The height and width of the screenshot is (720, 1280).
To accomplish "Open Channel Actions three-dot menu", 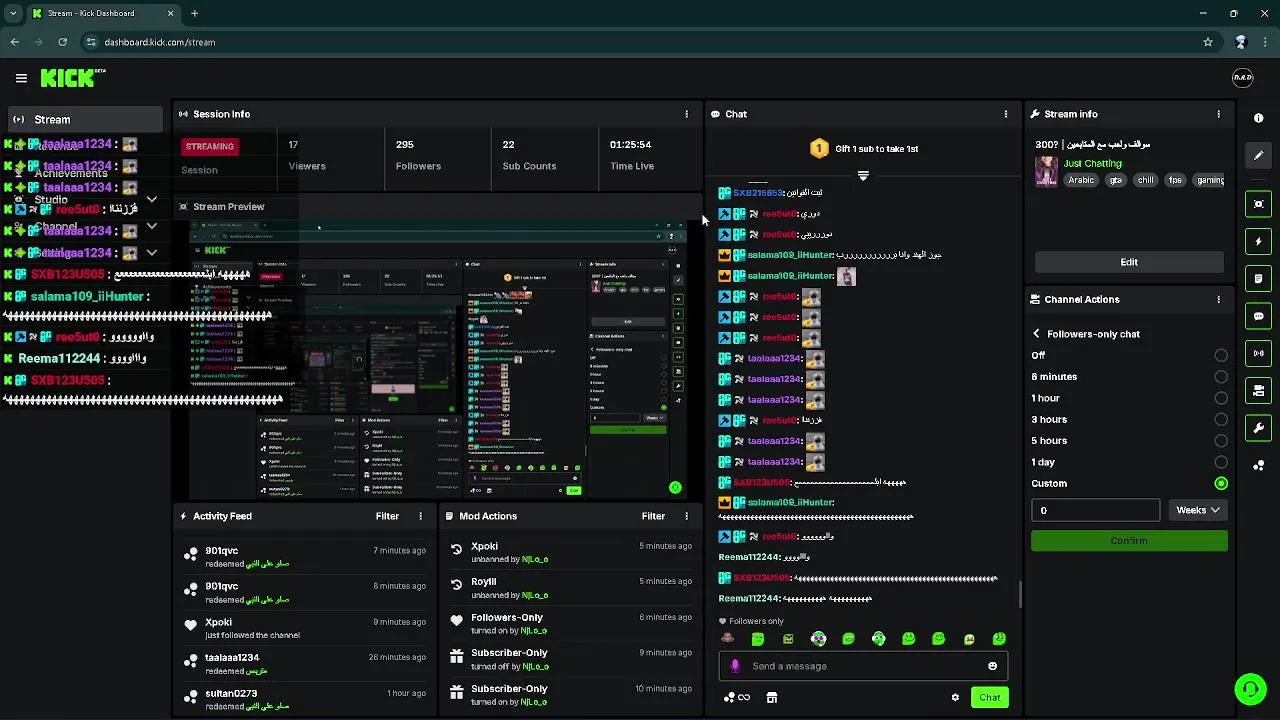I will (x=1218, y=299).
